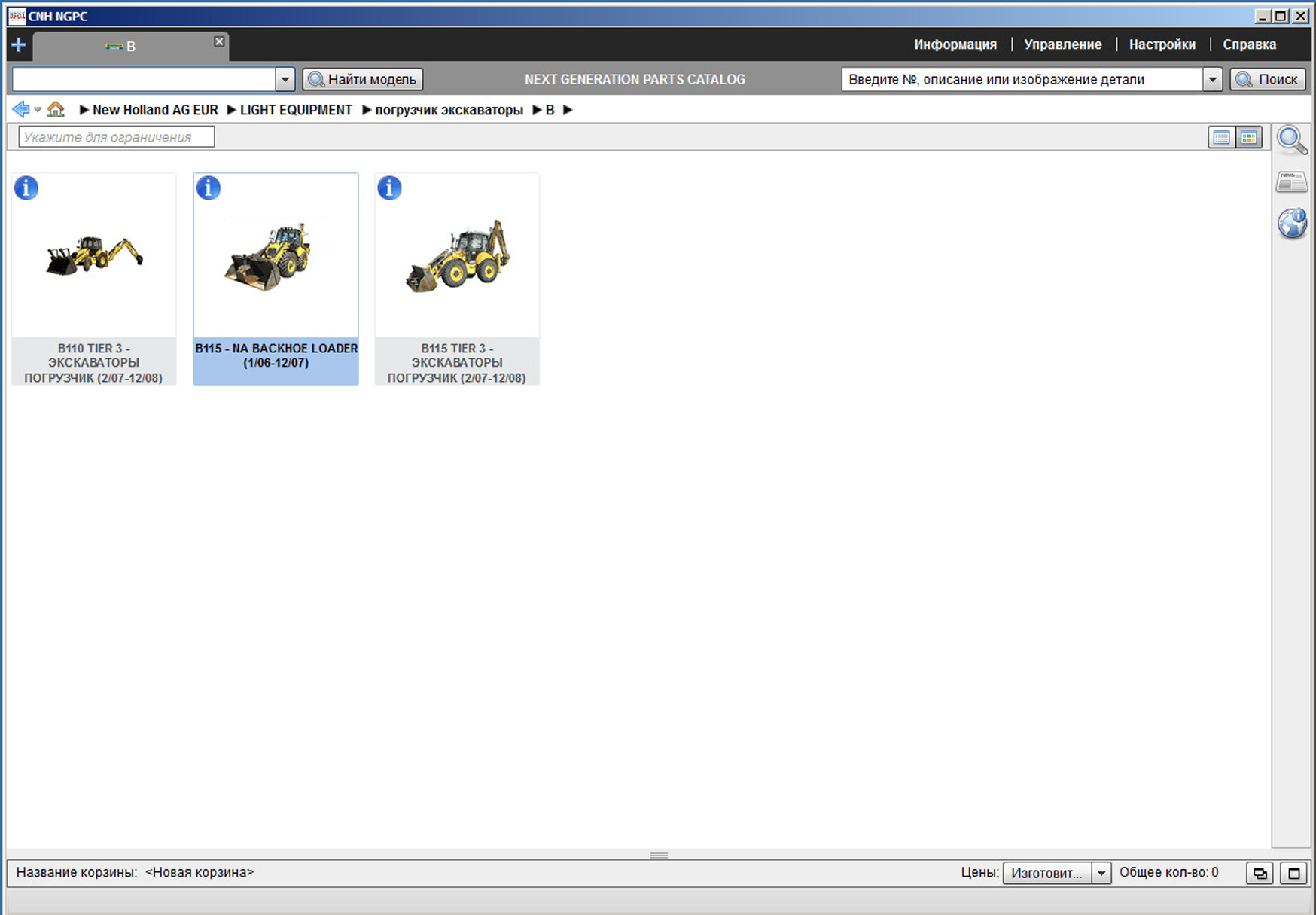The width and height of the screenshot is (1316, 915).
Task: Open the Настройки menu
Action: [1162, 44]
